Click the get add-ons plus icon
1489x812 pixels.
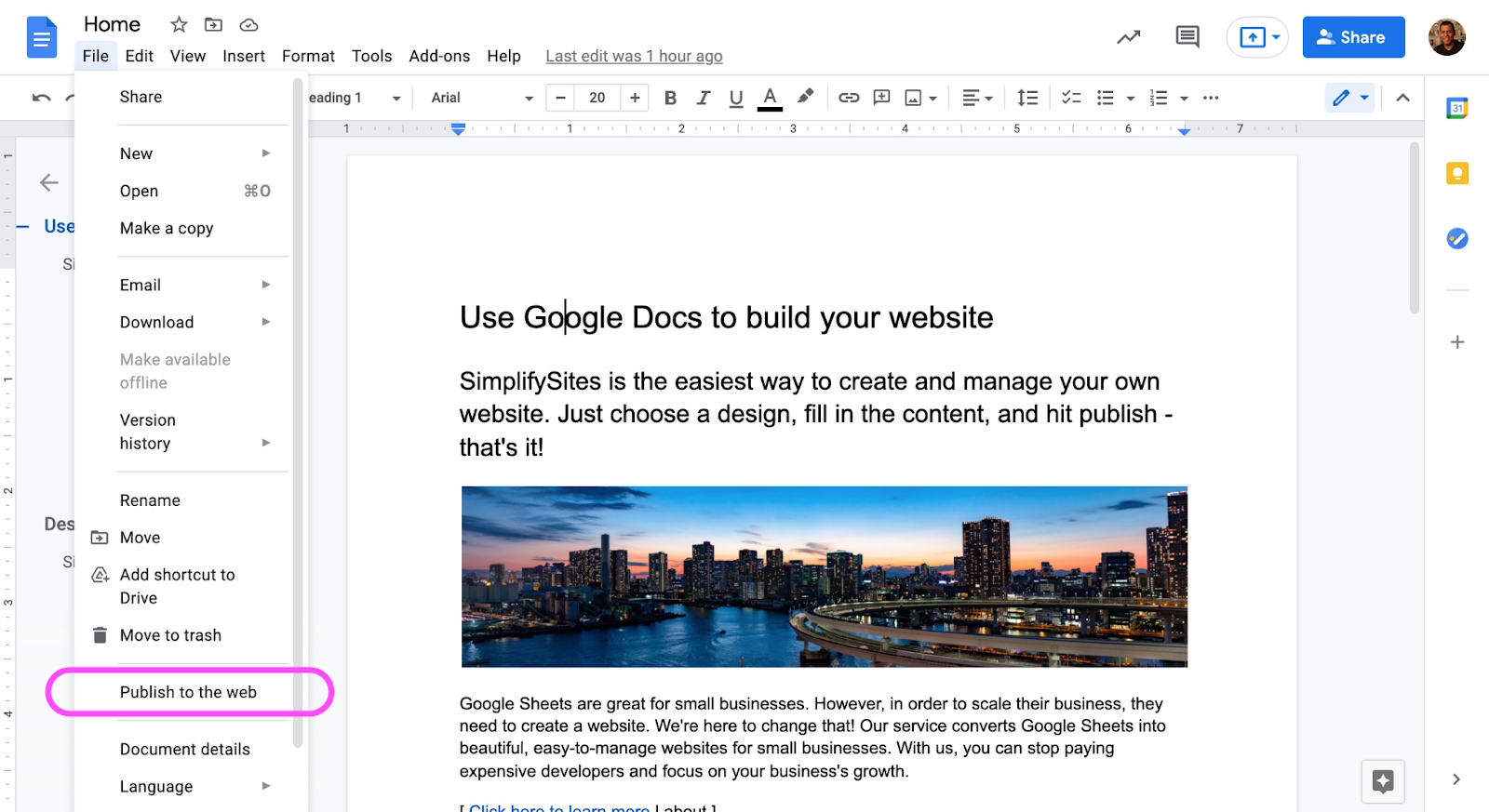pos(1457,342)
